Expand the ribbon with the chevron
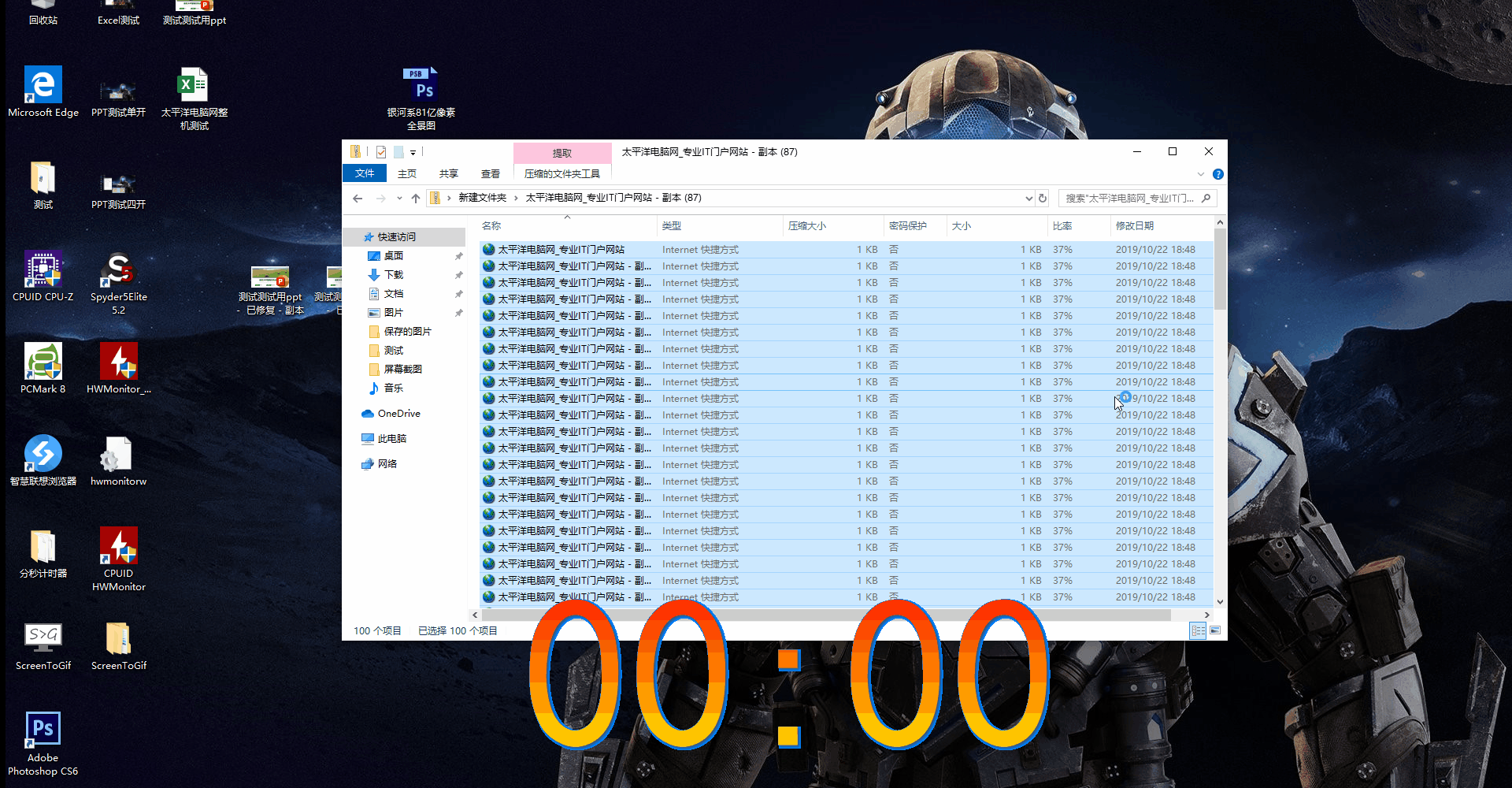The width and height of the screenshot is (1512, 788). [x=1201, y=174]
